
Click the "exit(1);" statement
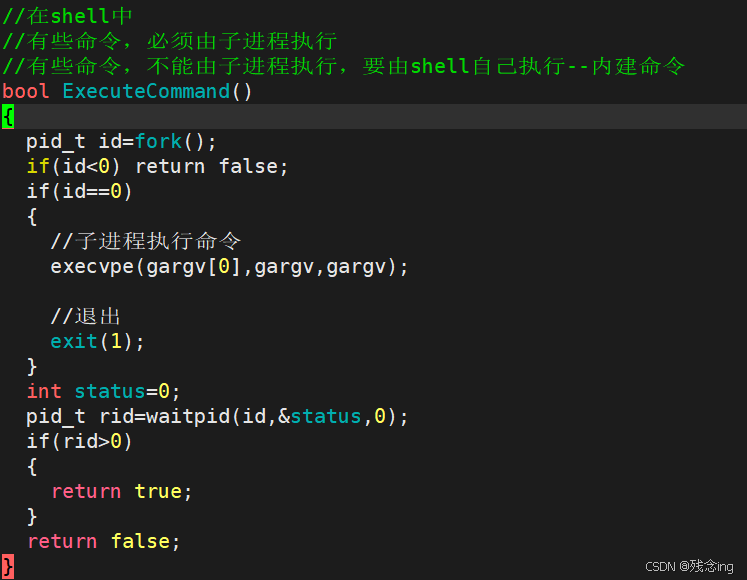coord(97,341)
